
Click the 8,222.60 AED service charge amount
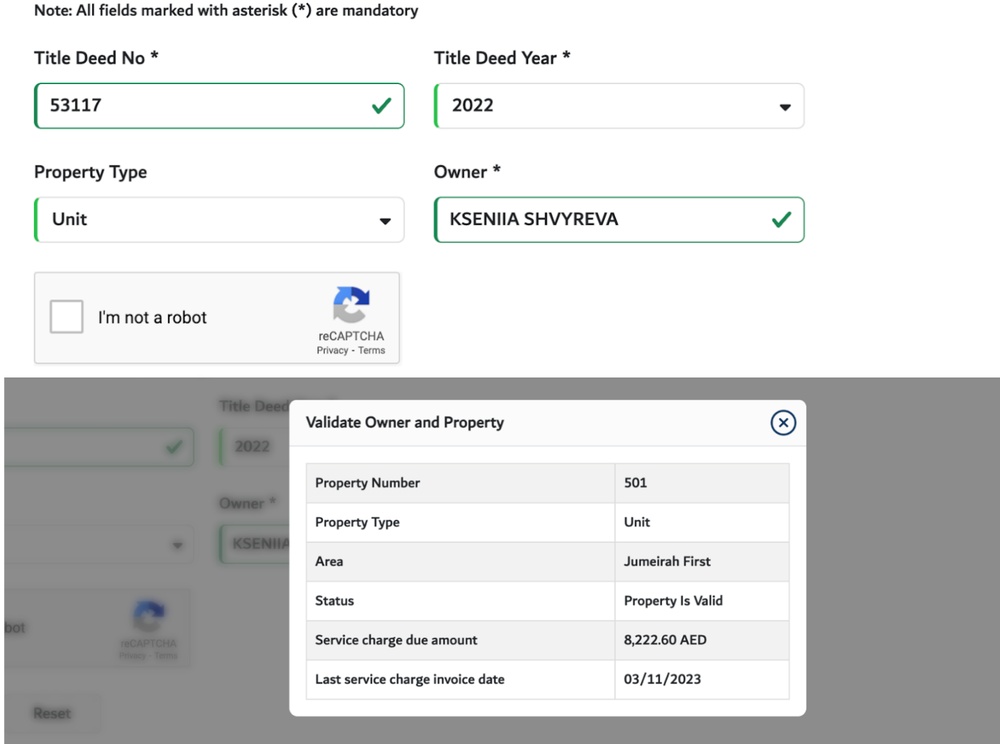tap(666, 640)
